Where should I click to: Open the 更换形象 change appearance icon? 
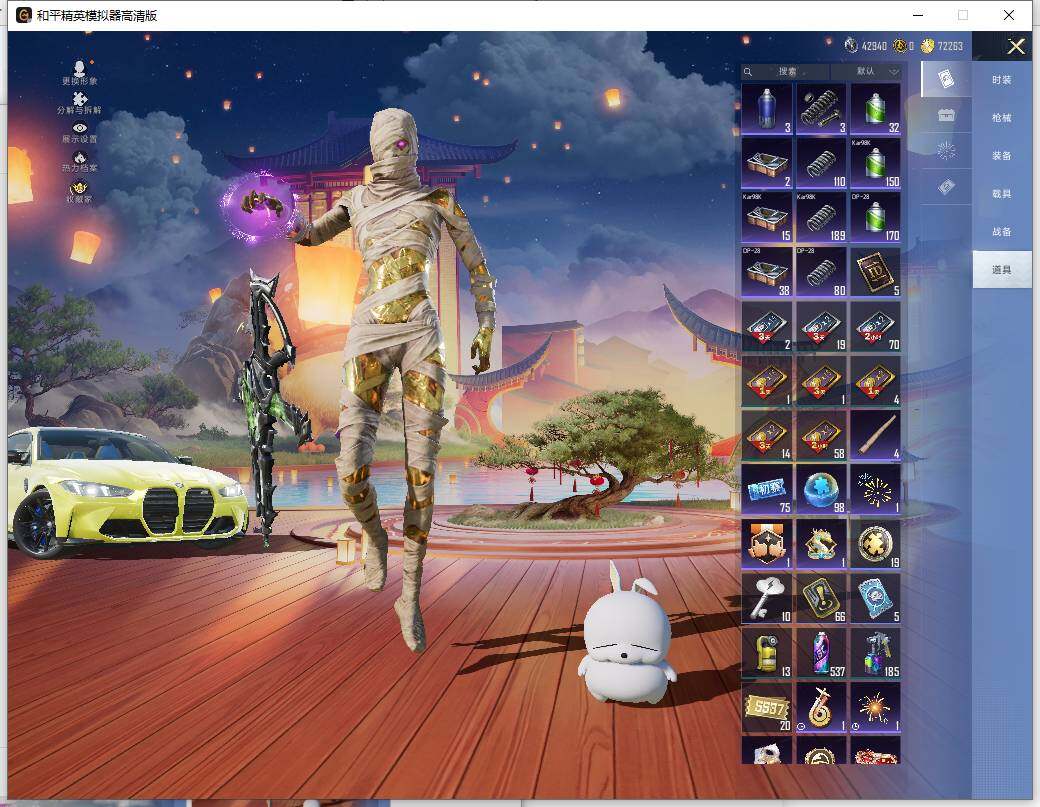pos(80,72)
